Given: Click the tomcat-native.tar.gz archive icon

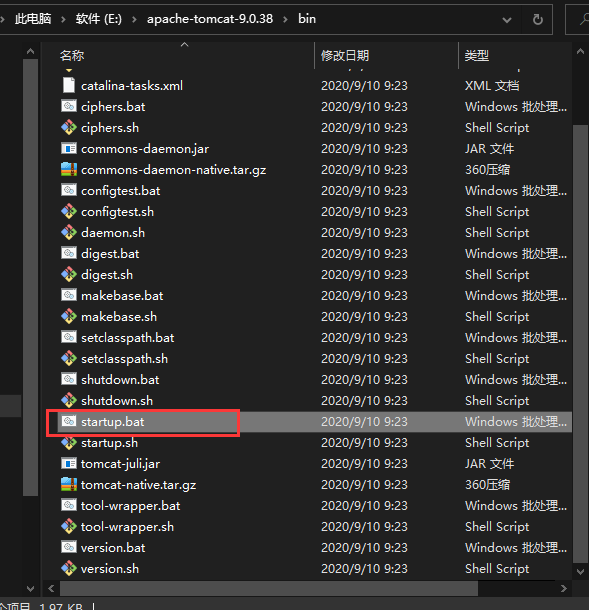Looking at the screenshot, I should point(69,484).
